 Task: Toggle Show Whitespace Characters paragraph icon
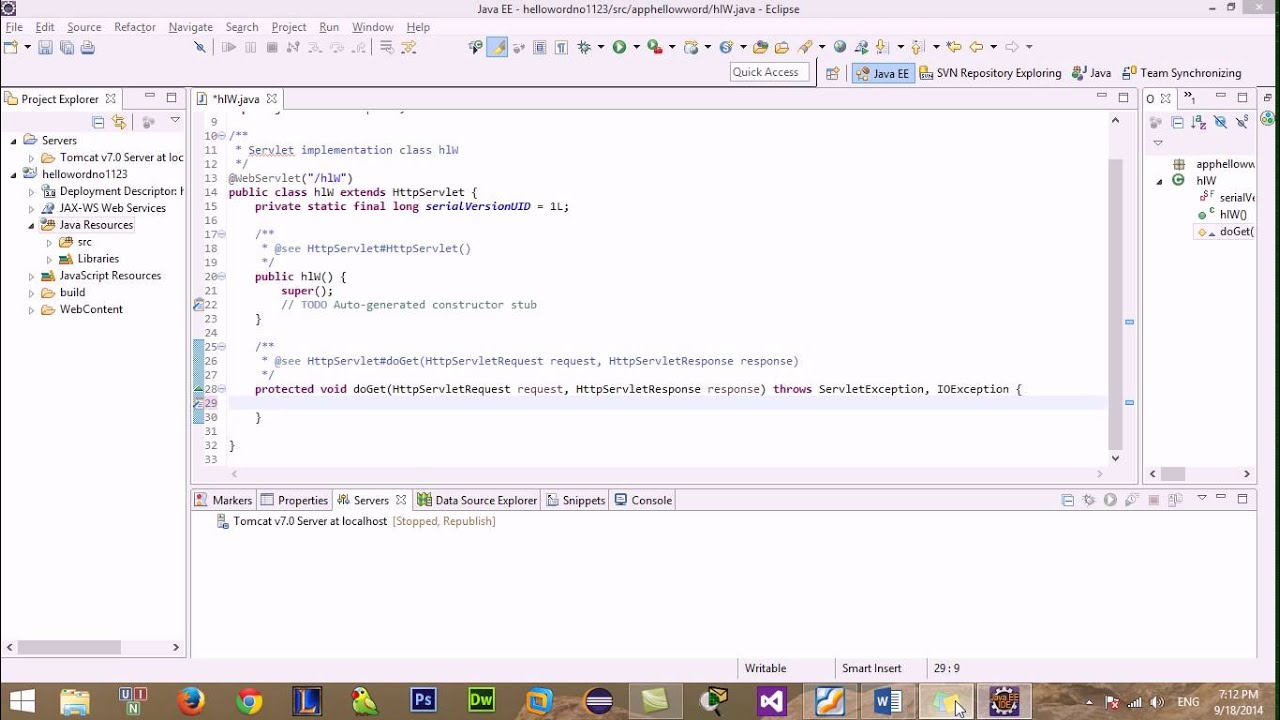click(561, 47)
